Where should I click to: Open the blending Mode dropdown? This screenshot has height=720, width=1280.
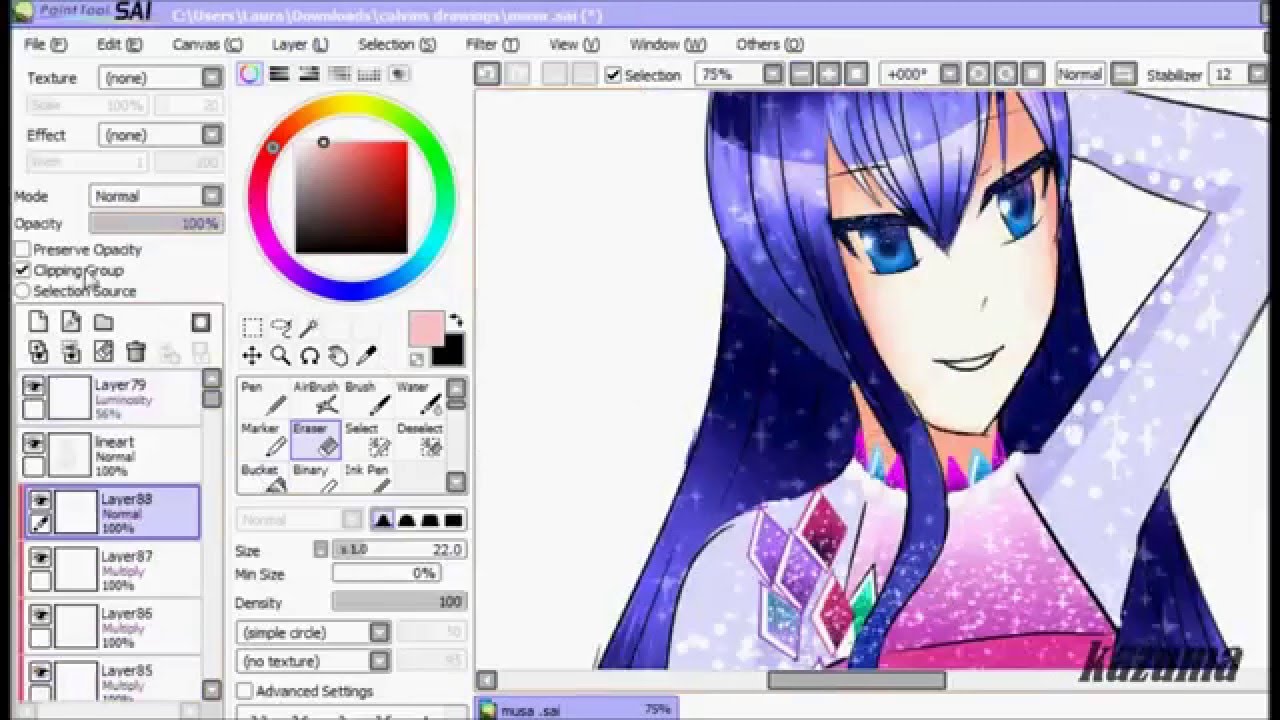156,196
